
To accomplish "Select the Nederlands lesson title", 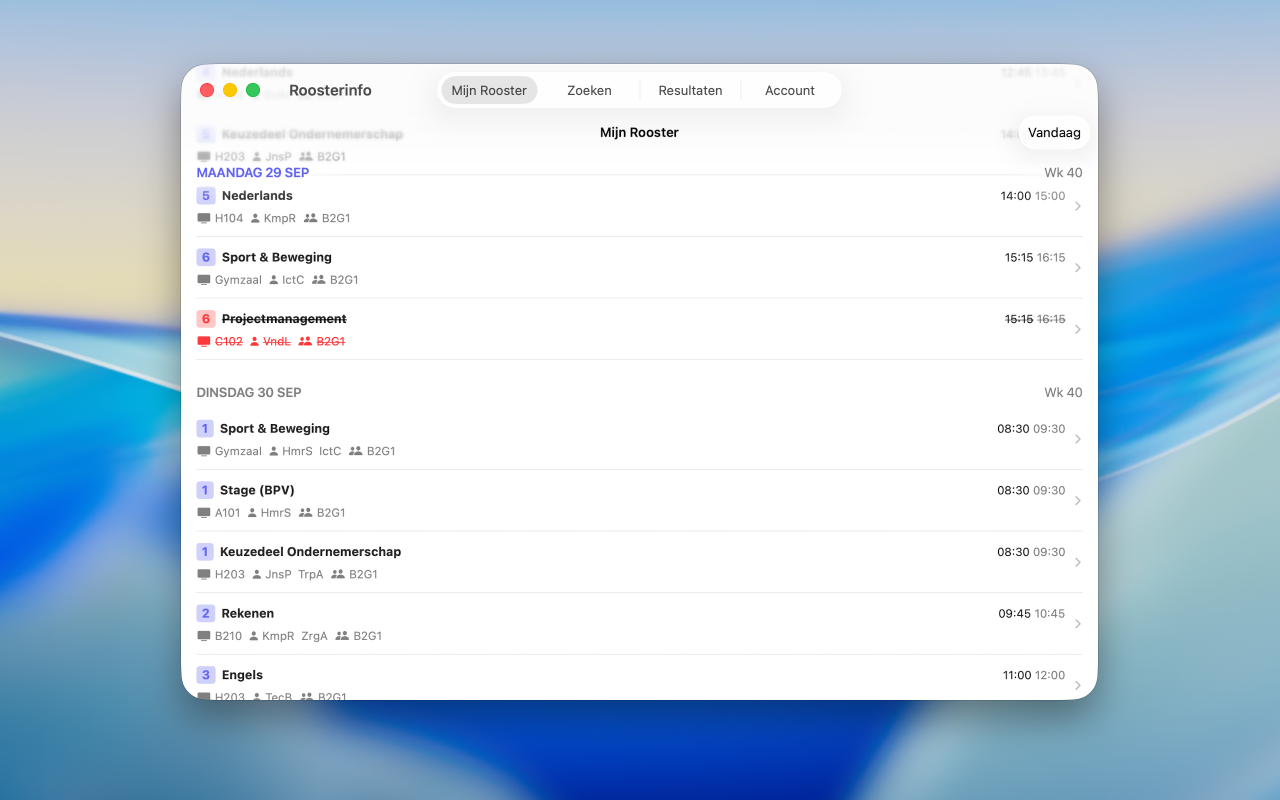I will tap(257, 196).
